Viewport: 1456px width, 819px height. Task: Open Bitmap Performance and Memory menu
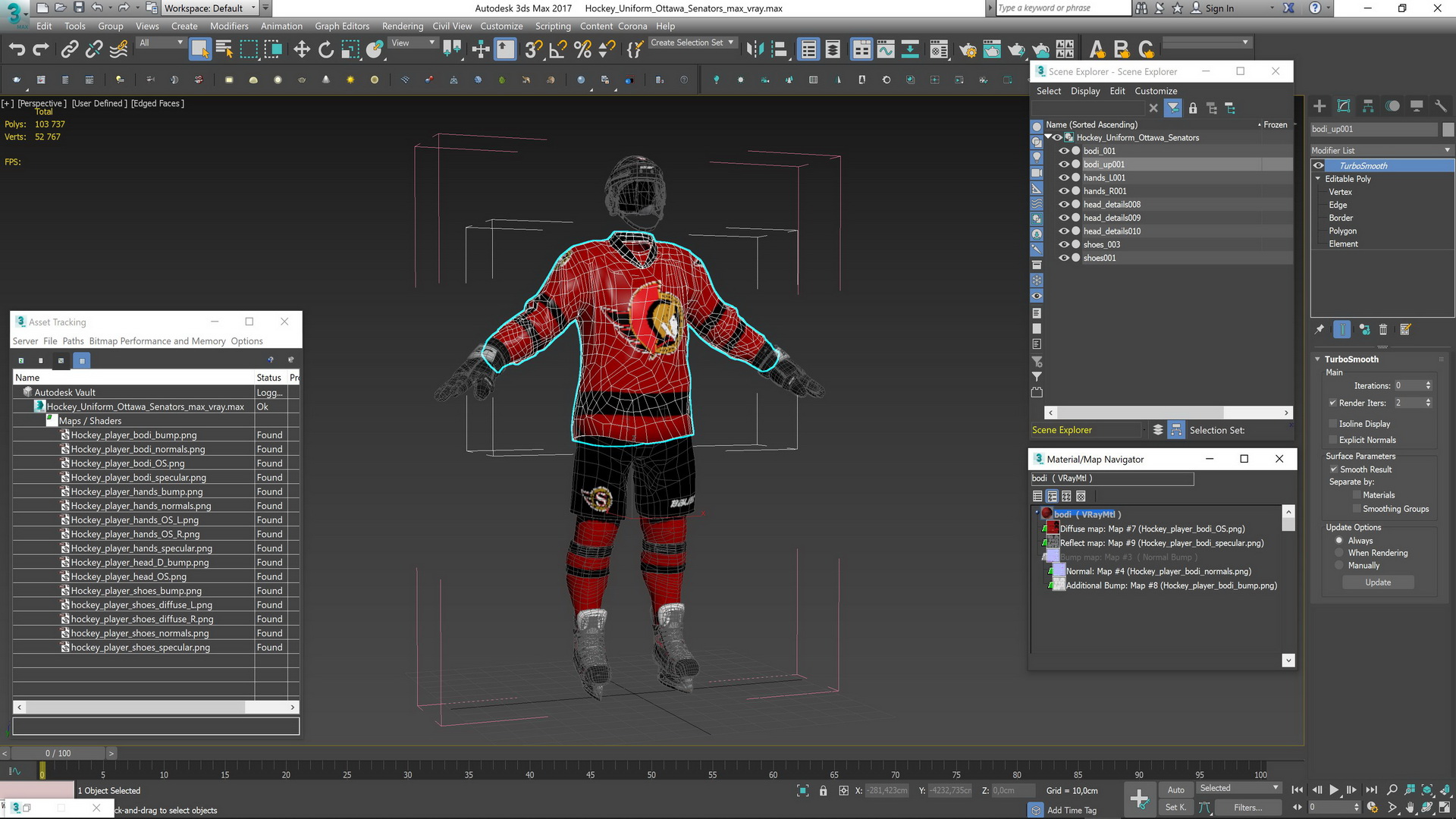tap(157, 341)
